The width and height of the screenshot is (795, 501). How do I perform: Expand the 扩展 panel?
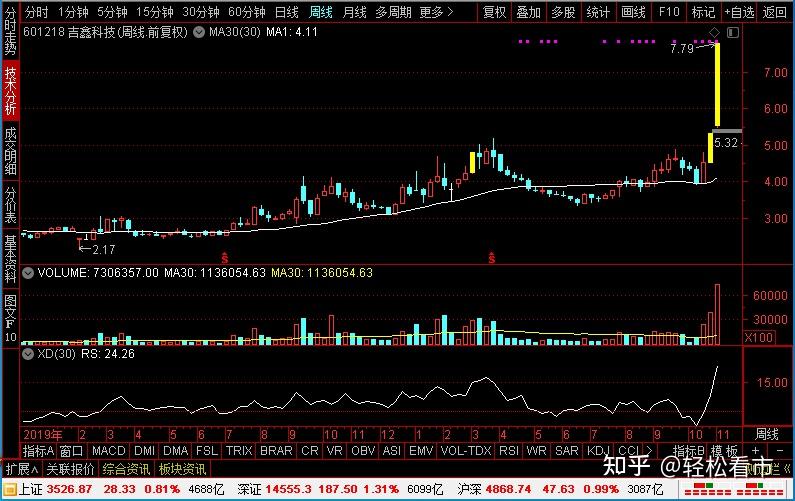click(x=21, y=469)
